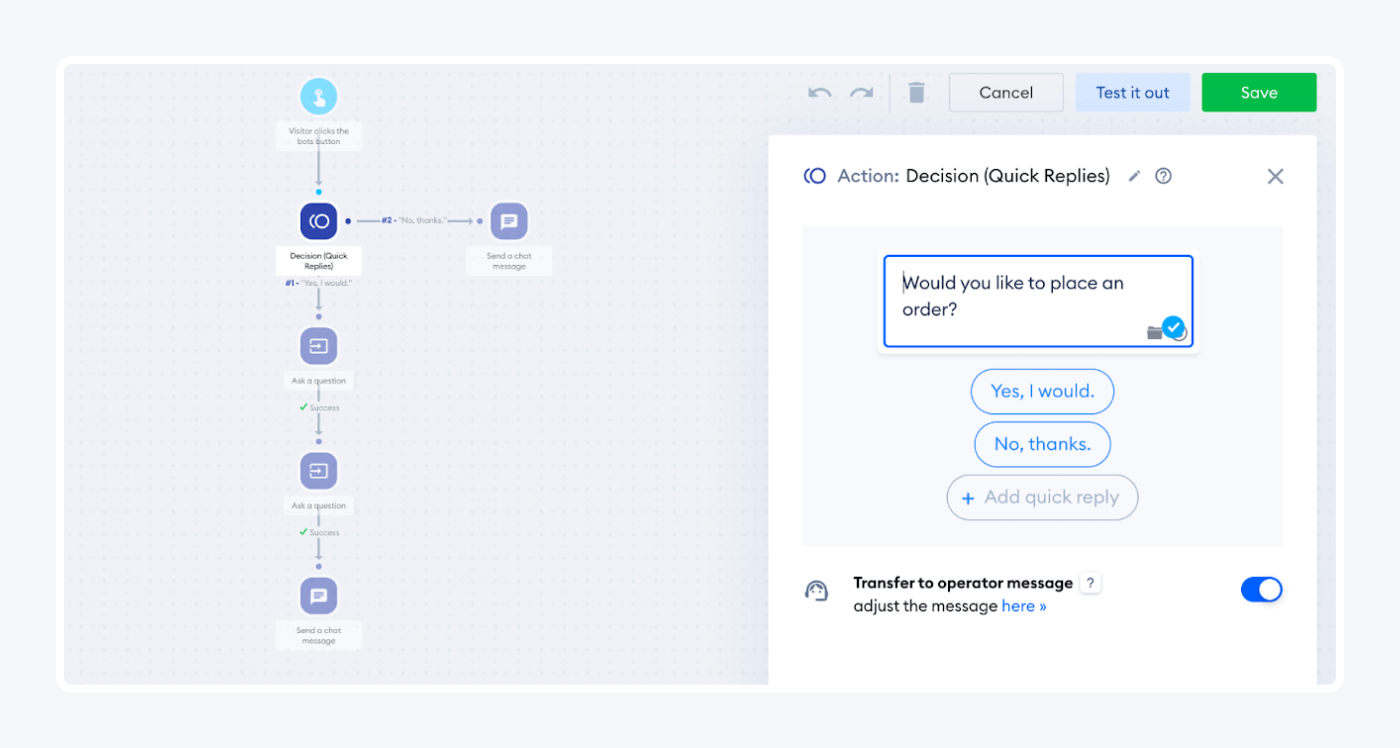Image resolution: width=1400 pixels, height=748 pixels.
Task: Select the second Ask a question node
Action: click(319, 470)
